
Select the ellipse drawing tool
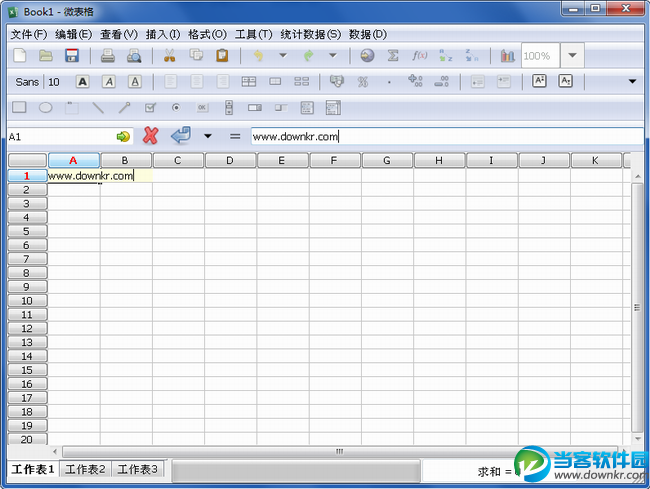click(x=46, y=108)
